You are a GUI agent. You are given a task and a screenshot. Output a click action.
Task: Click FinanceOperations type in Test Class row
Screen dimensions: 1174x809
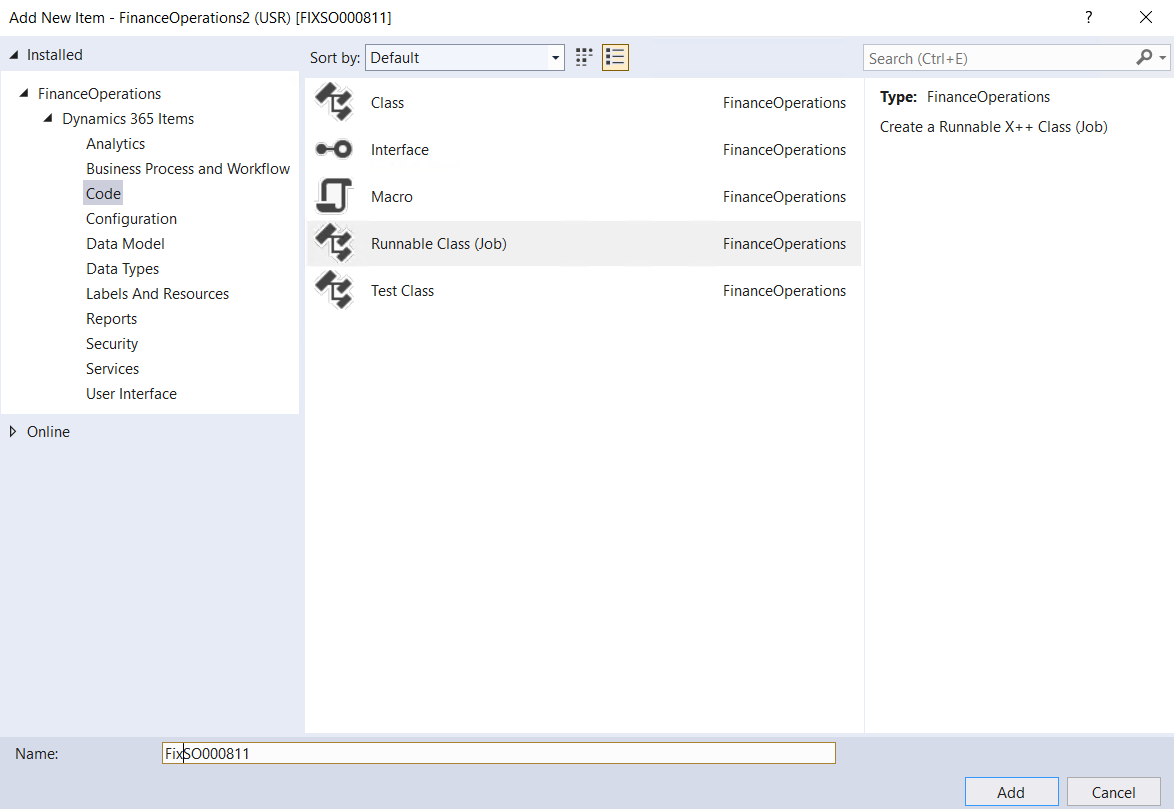point(784,291)
